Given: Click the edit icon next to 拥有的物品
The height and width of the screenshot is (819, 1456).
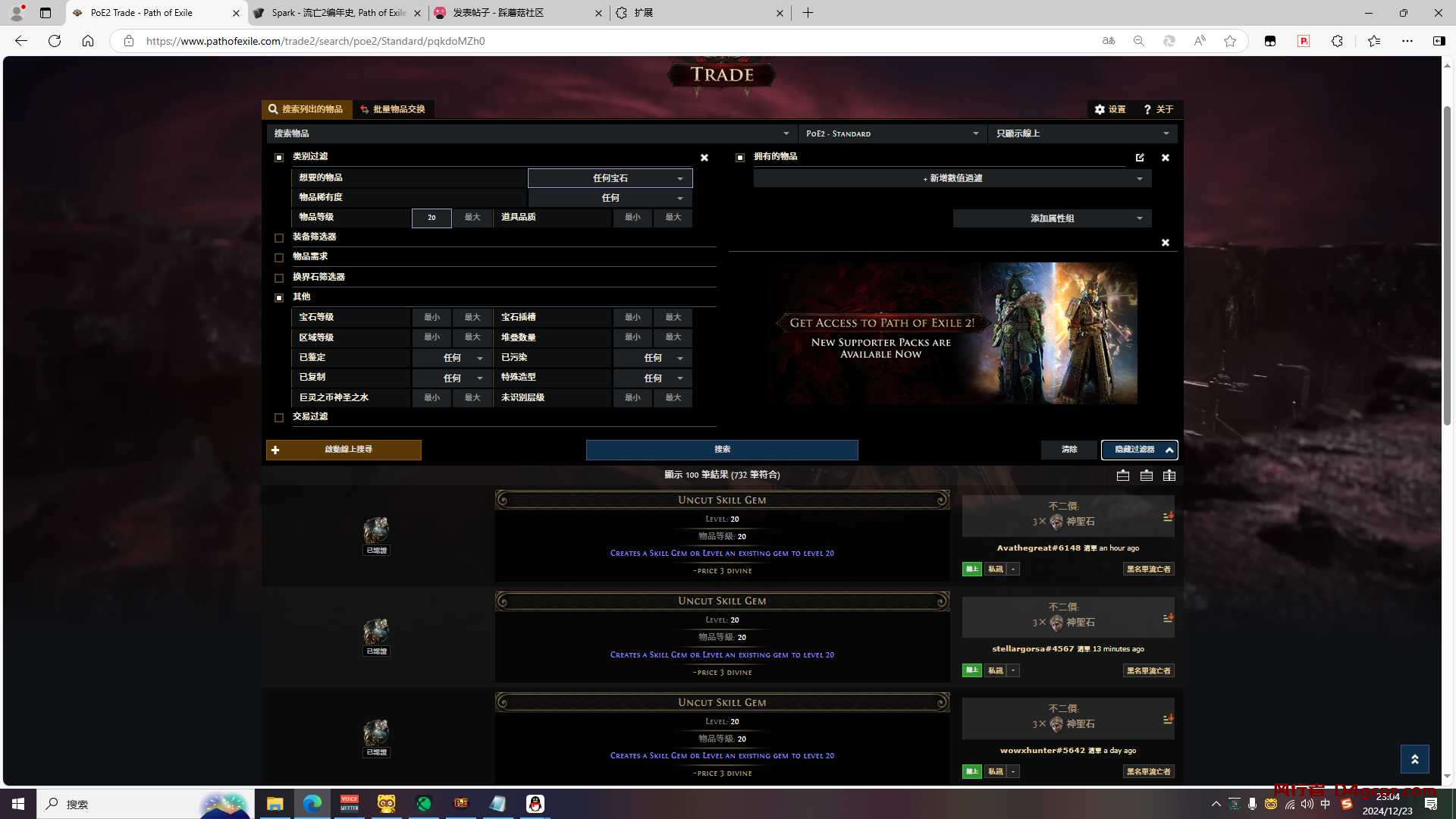Looking at the screenshot, I should coord(1140,158).
